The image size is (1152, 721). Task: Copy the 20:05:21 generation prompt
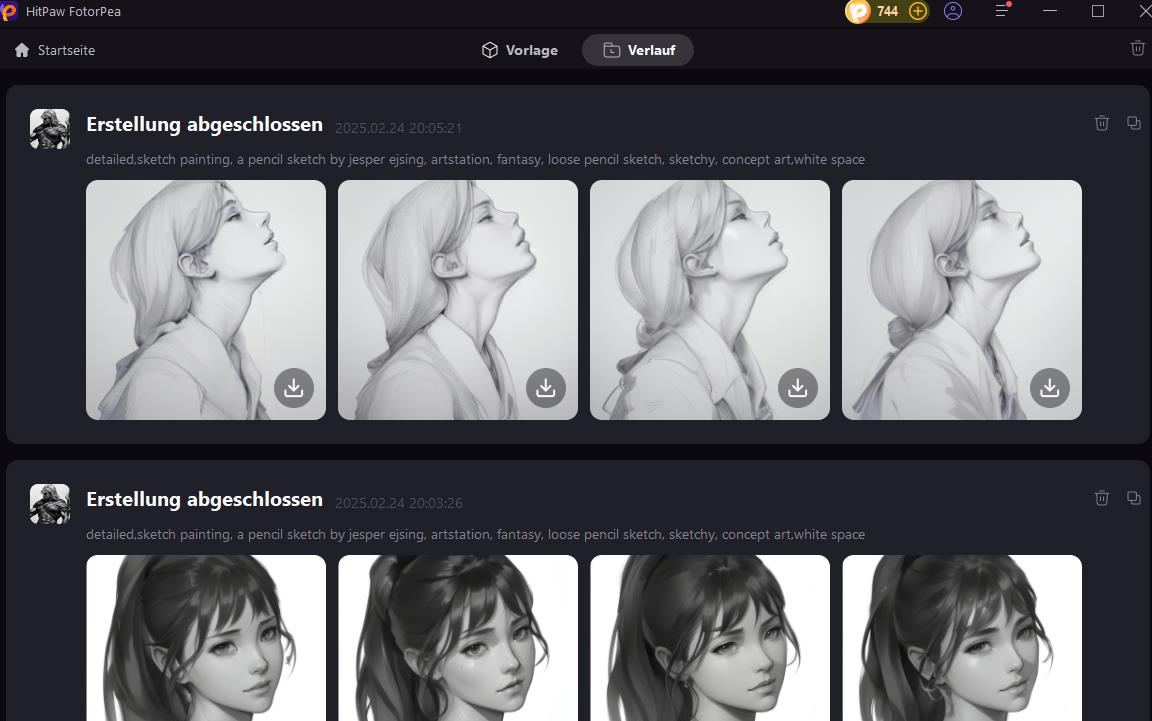[x=1134, y=123]
